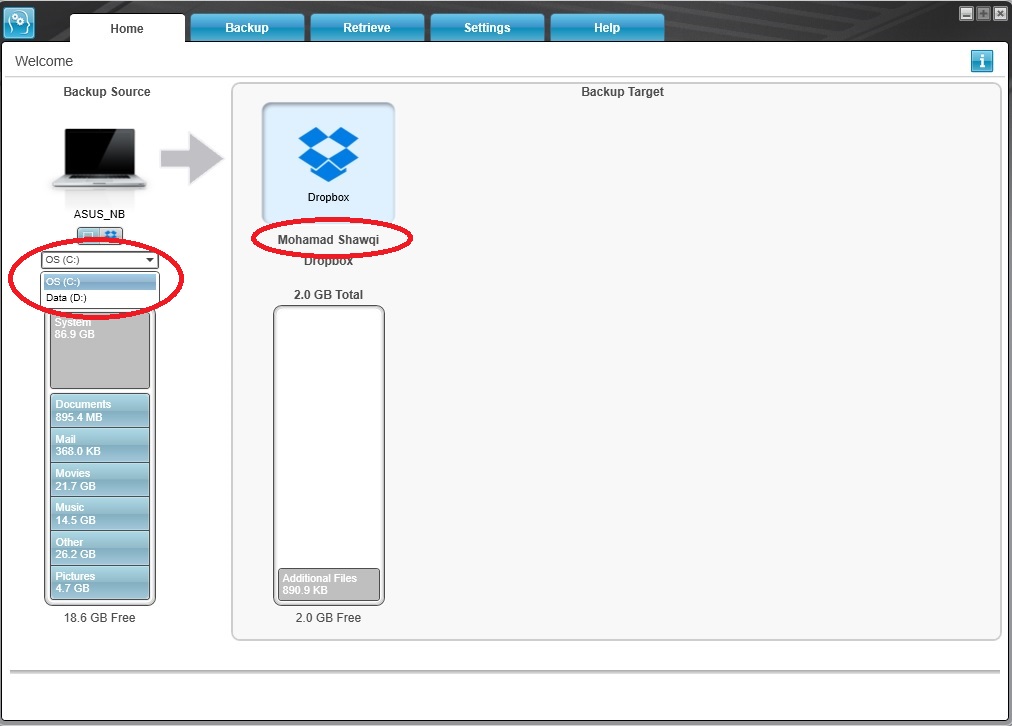Select the Music 14.5 GB category
The image size is (1012, 726).
click(x=100, y=514)
